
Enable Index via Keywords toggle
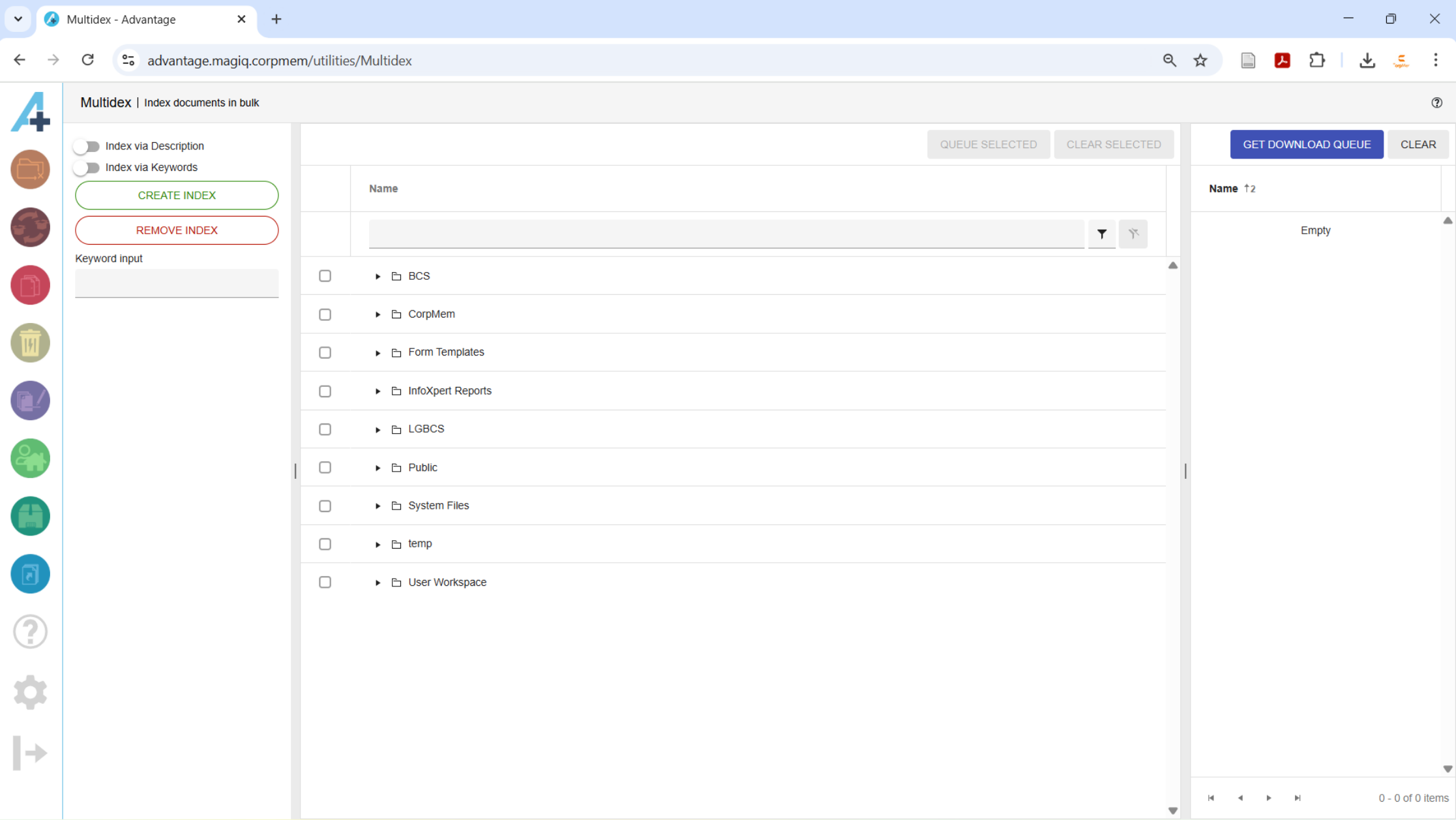(86, 168)
